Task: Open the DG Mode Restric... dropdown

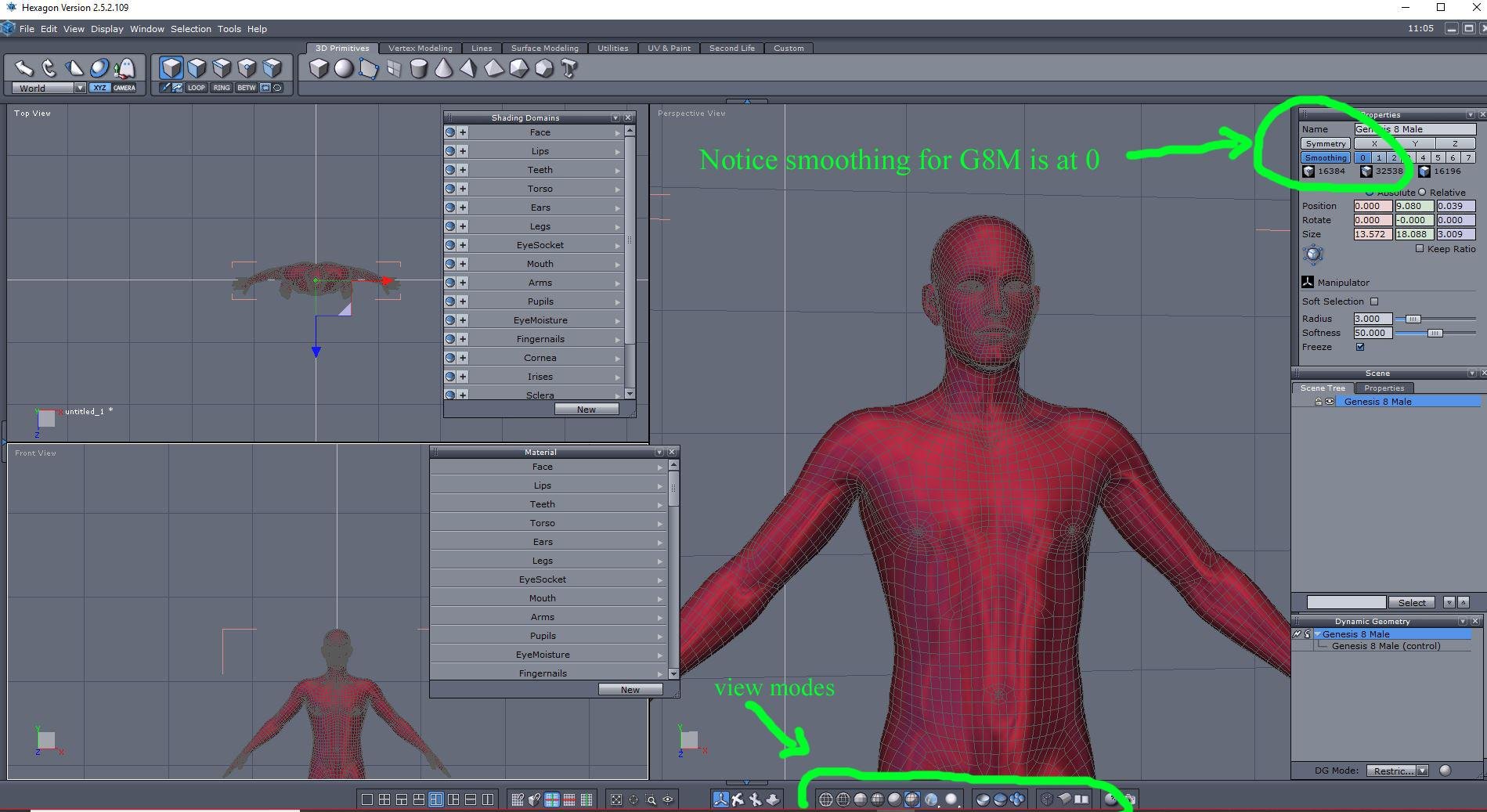Action: (1398, 770)
